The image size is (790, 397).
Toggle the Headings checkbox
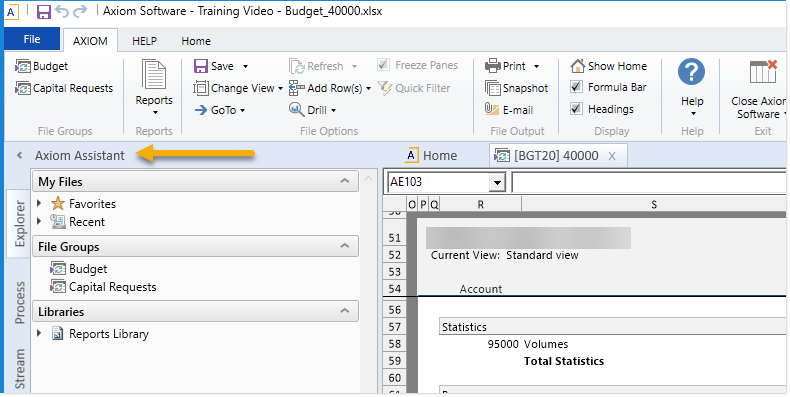pyautogui.click(x=576, y=109)
